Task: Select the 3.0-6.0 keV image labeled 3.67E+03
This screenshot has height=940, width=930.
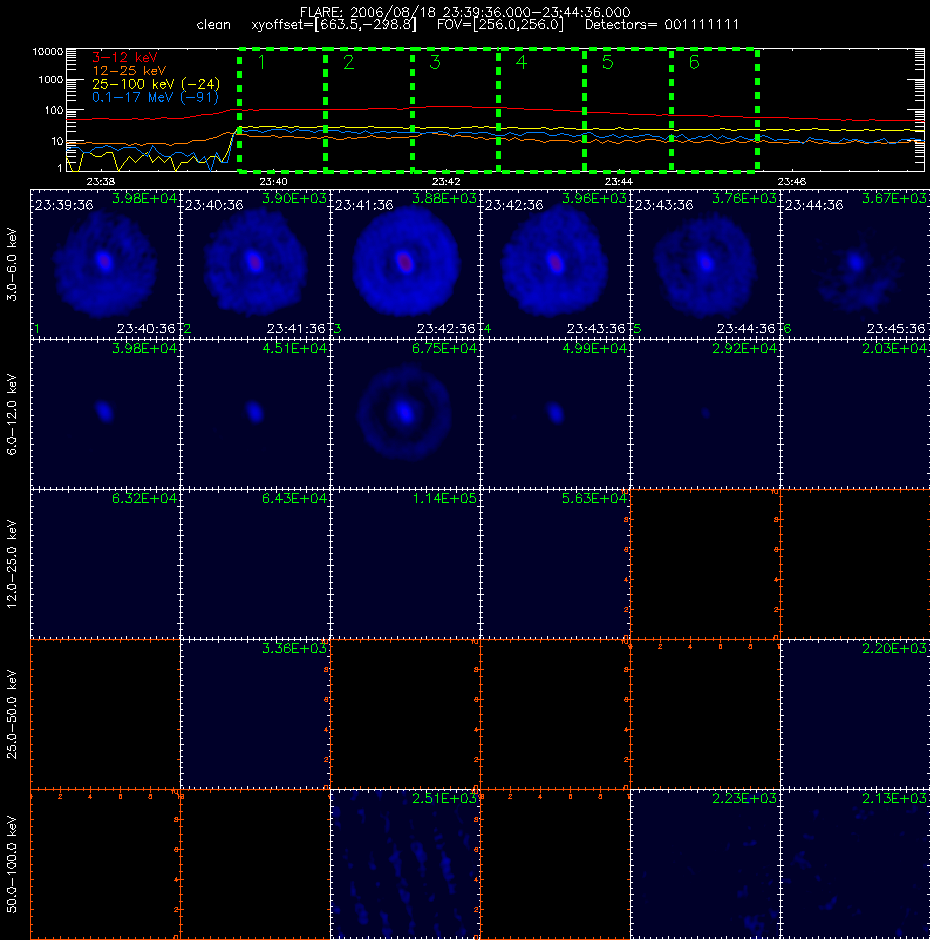Action: pos(856,264)
